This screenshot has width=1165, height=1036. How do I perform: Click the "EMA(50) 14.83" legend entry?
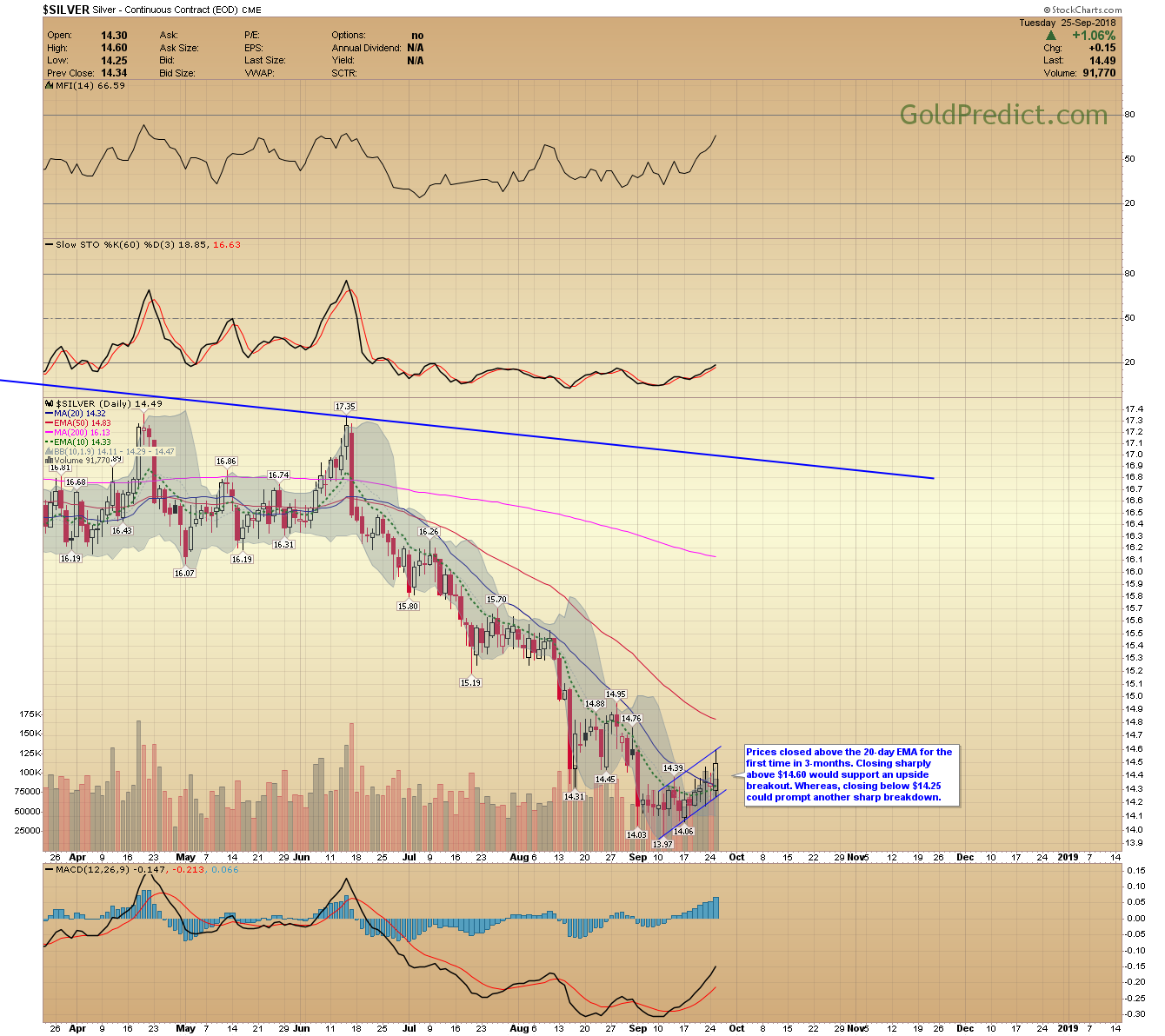tap(82, 423)
